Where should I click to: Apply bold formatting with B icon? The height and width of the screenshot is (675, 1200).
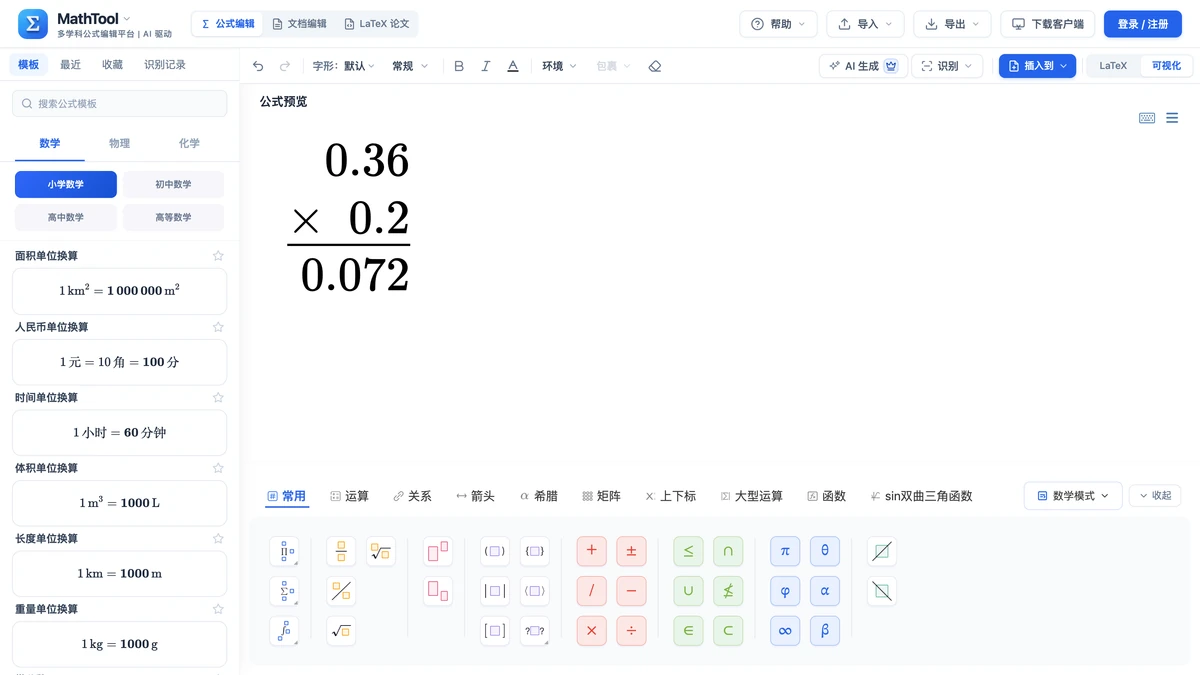pyautogui.click(x=459, y=66)
